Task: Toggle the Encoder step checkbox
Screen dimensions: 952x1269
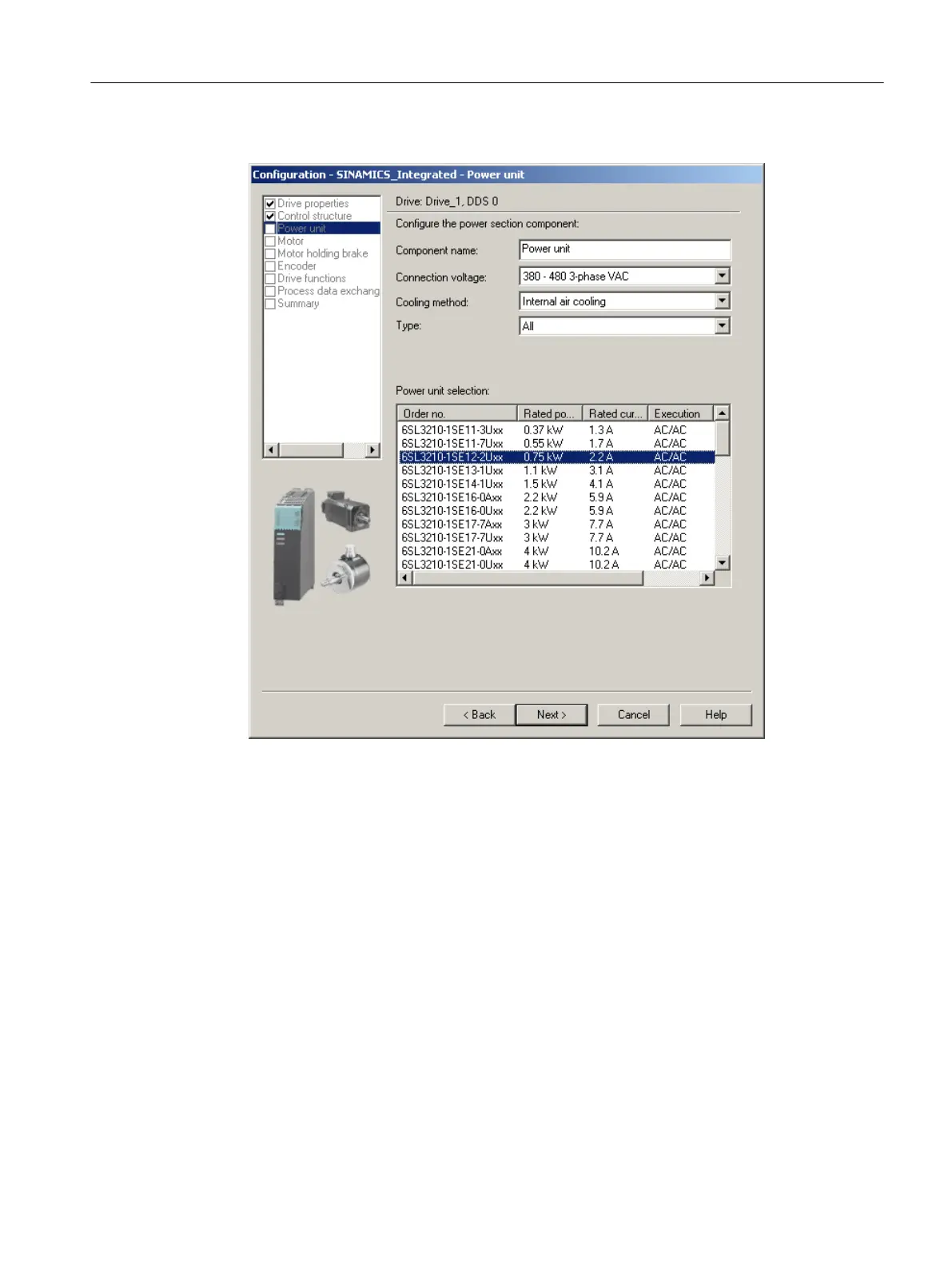Action: 270,266
